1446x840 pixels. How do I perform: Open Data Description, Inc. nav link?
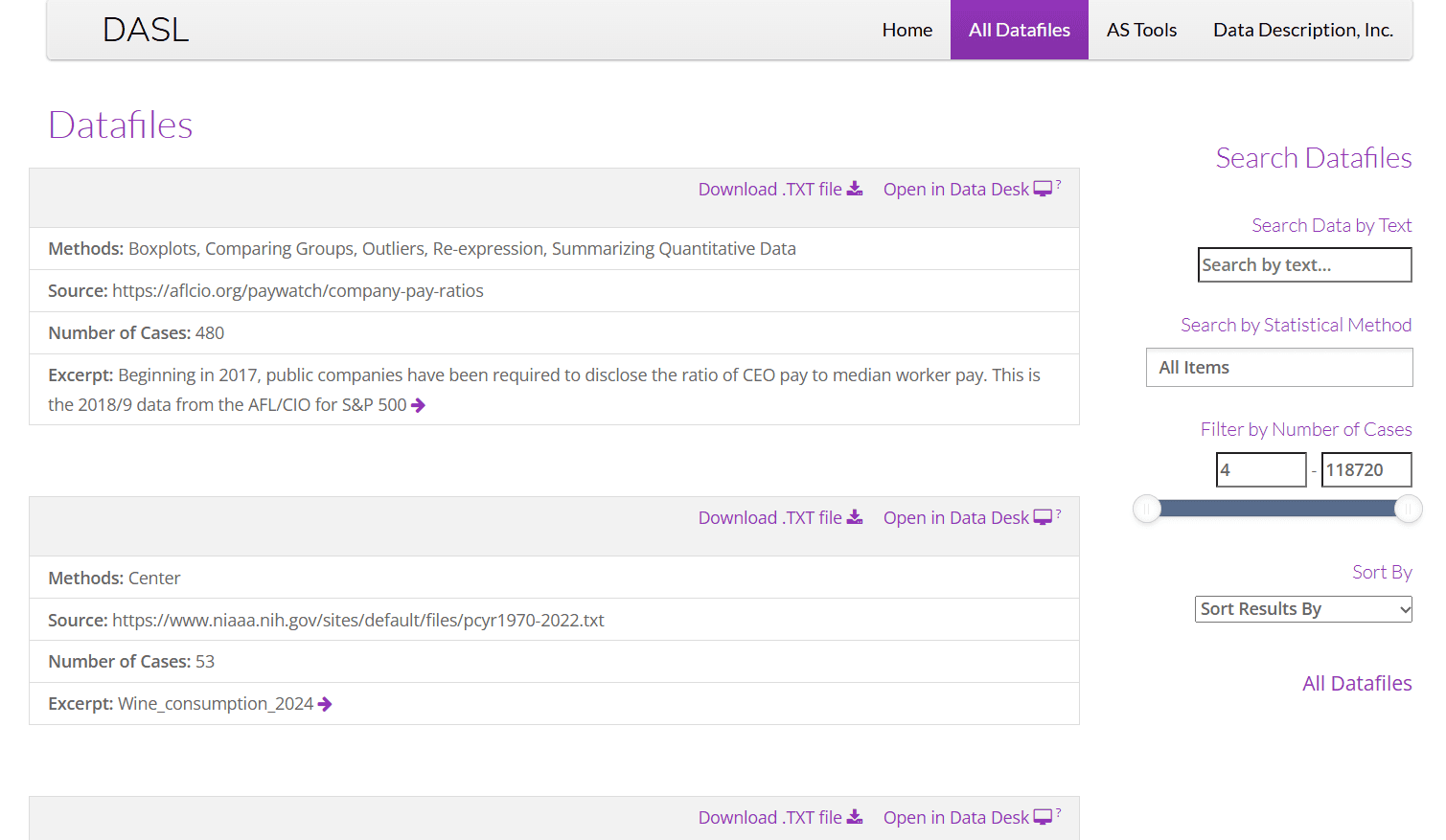[1302, 30]
